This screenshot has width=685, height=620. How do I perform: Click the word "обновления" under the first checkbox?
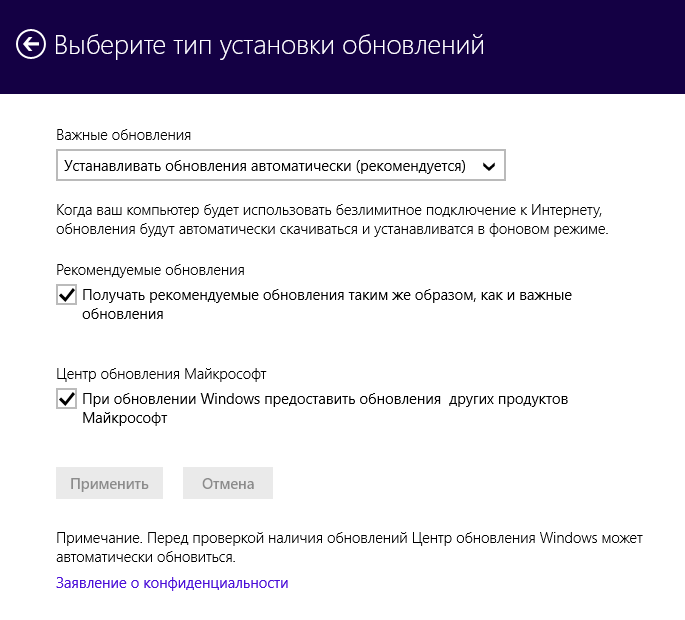pyautogui.click(x=122, y=314)
